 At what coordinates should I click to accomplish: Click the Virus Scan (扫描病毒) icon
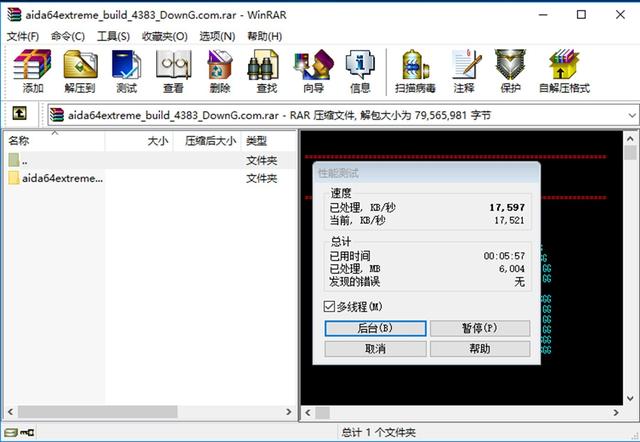click(415, 64)
